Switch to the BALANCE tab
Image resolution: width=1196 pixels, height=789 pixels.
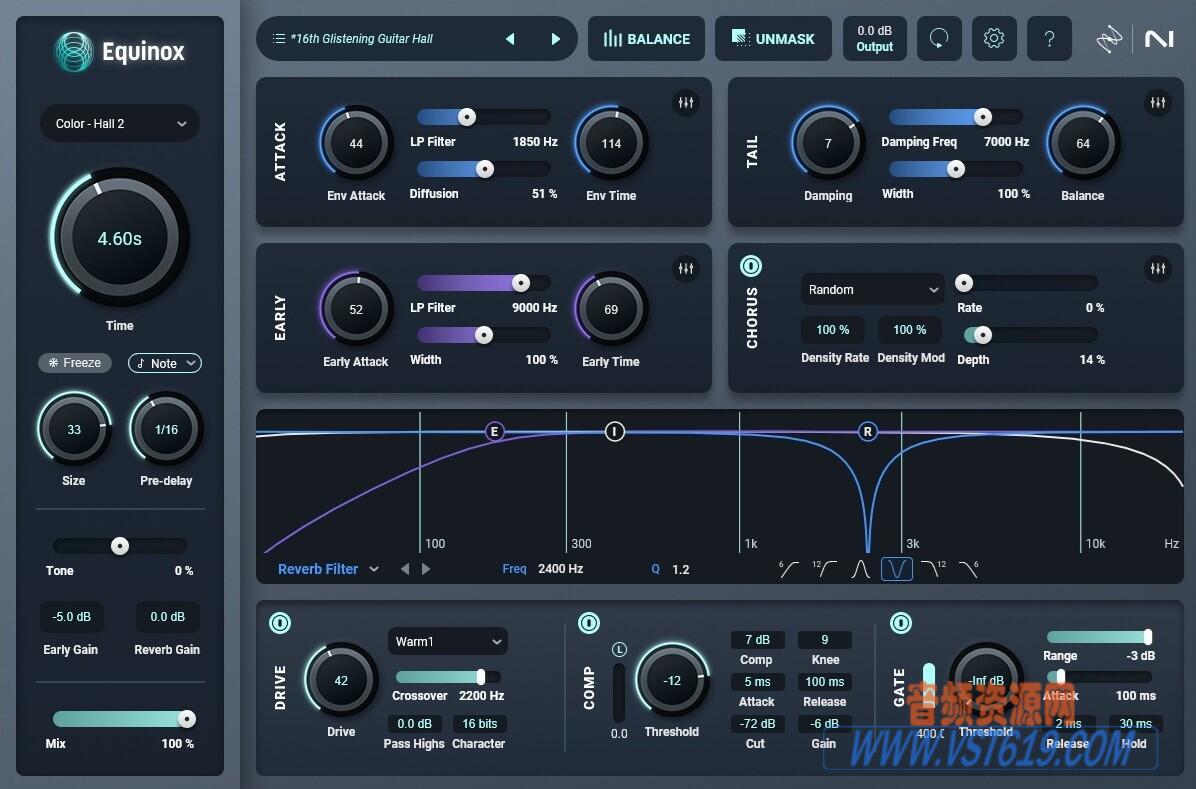click(646, 38)
